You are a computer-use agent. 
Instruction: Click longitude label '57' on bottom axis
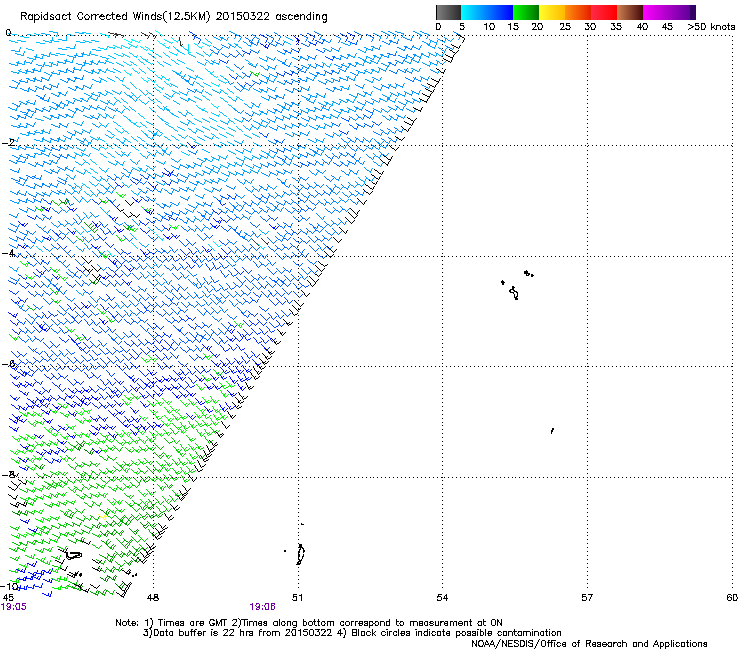[x=587, y=598]
